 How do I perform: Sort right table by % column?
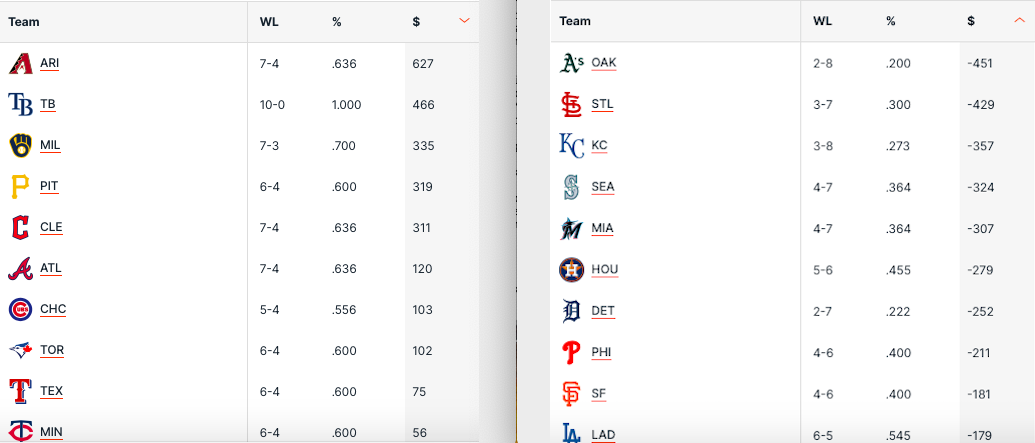pyautogui.click(x=890, y=21)
